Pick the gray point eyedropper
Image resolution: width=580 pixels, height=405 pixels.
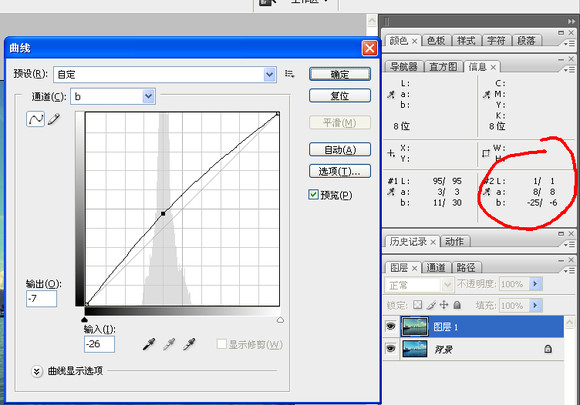pyautogui.click(x=169, y=344)
